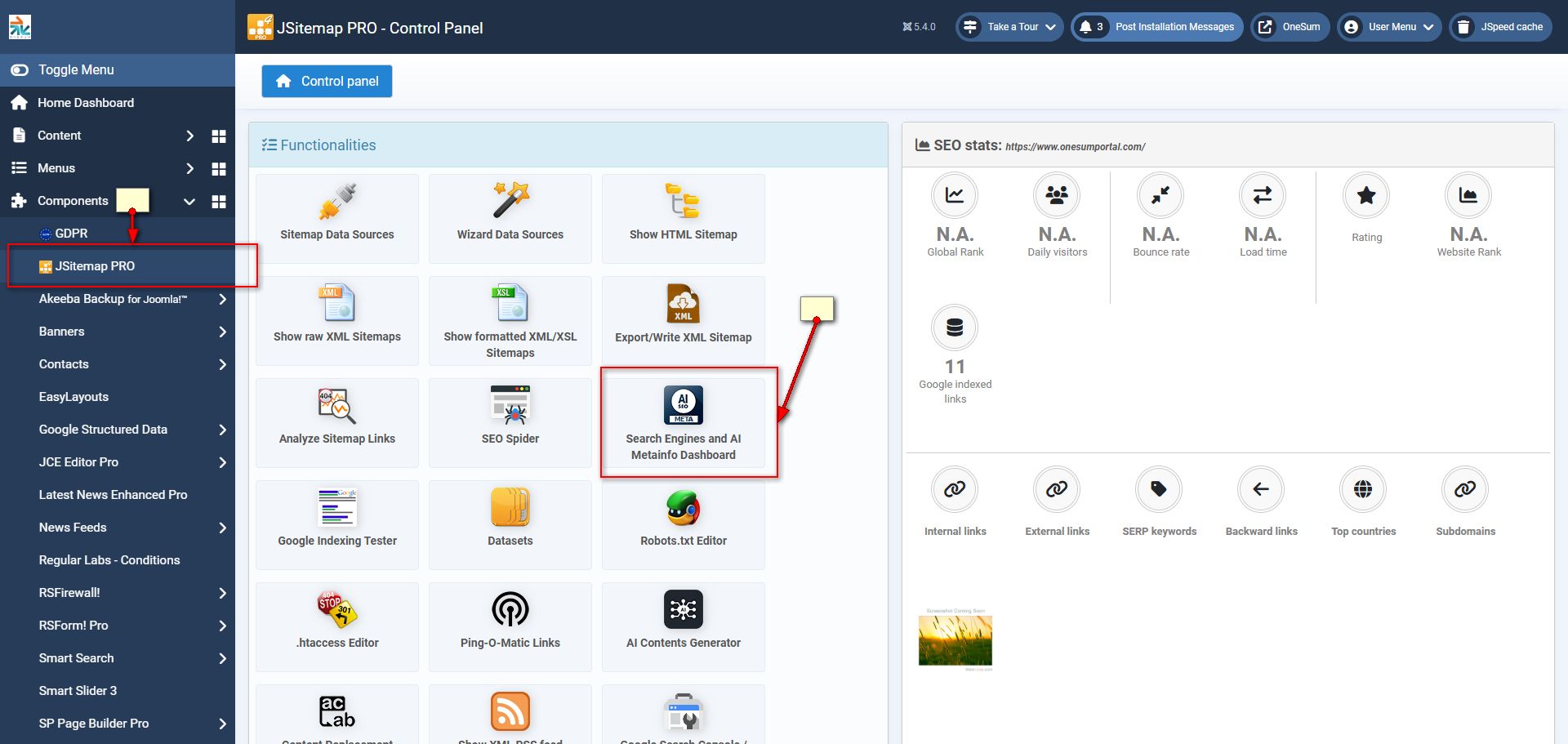1568x744 pixels.
Task: Expand JCE Editor Pro submenu
Action: [x=222, y=462]
